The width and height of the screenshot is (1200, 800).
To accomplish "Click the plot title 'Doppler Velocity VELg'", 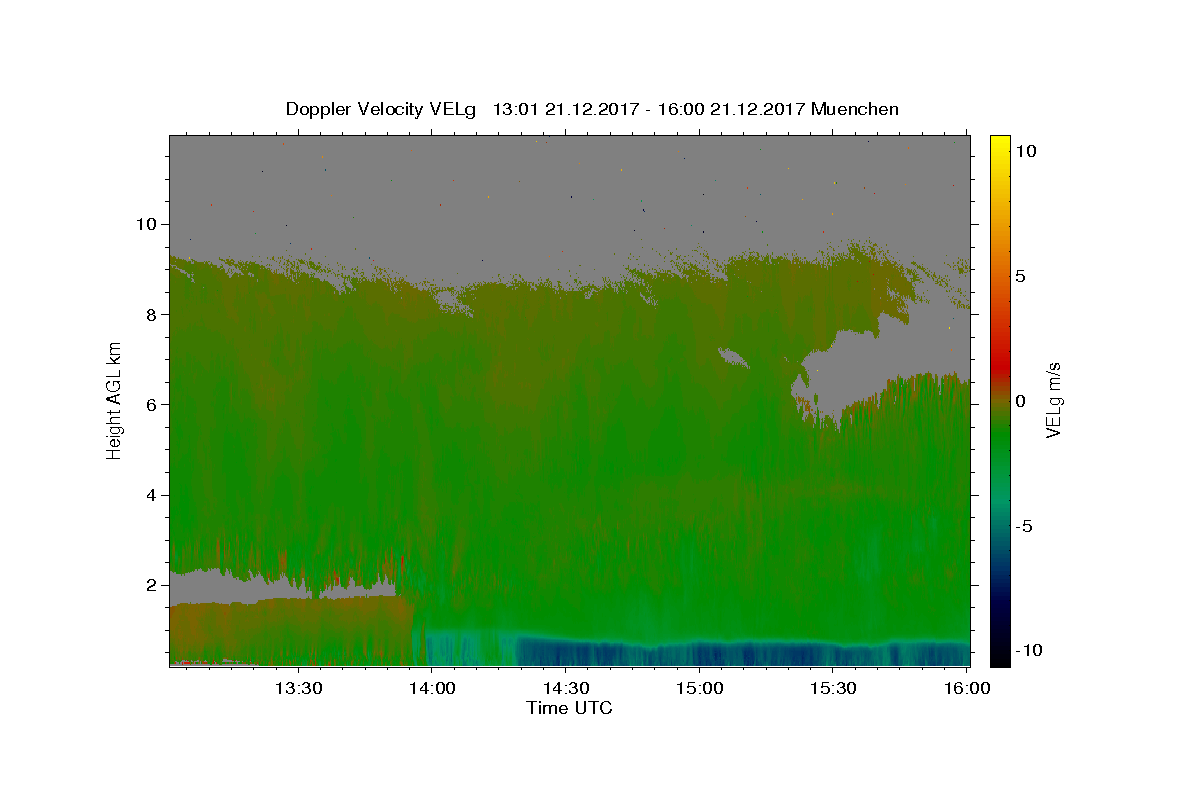I will tap(382, 109).
